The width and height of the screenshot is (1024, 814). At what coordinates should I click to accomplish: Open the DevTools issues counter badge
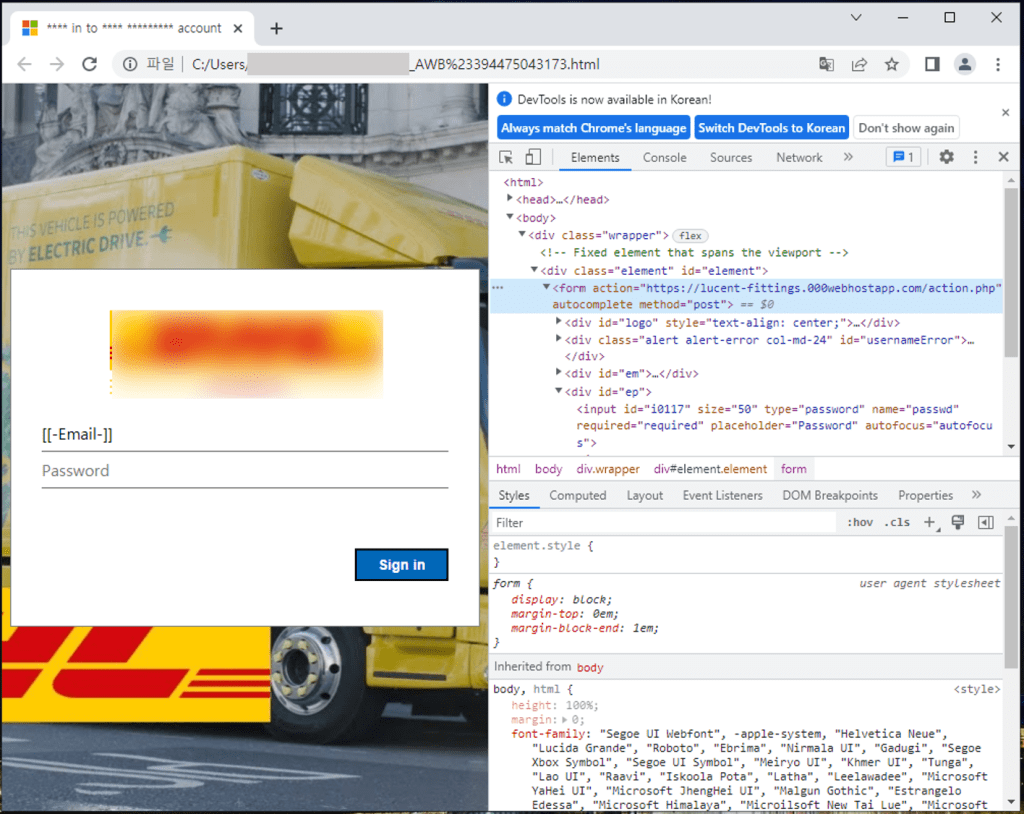[x=903, y=157]
